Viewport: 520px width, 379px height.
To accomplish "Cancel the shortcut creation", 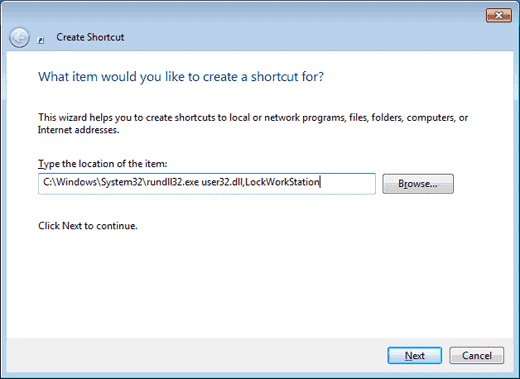I will [477, 356].
